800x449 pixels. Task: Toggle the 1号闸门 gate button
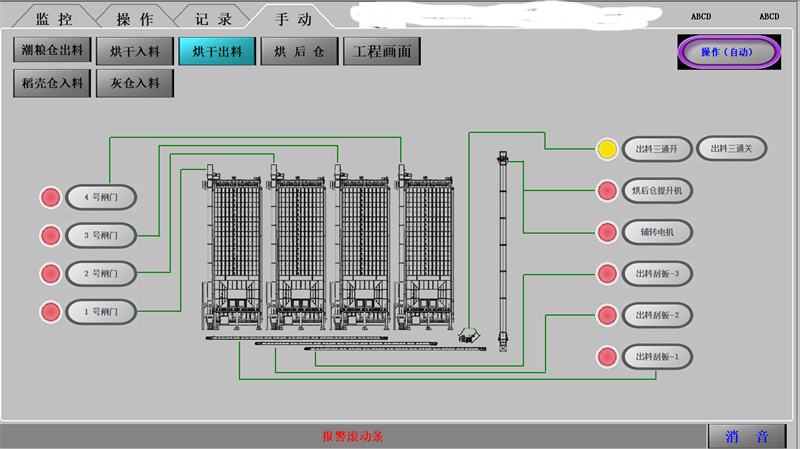tap(101, 312)
